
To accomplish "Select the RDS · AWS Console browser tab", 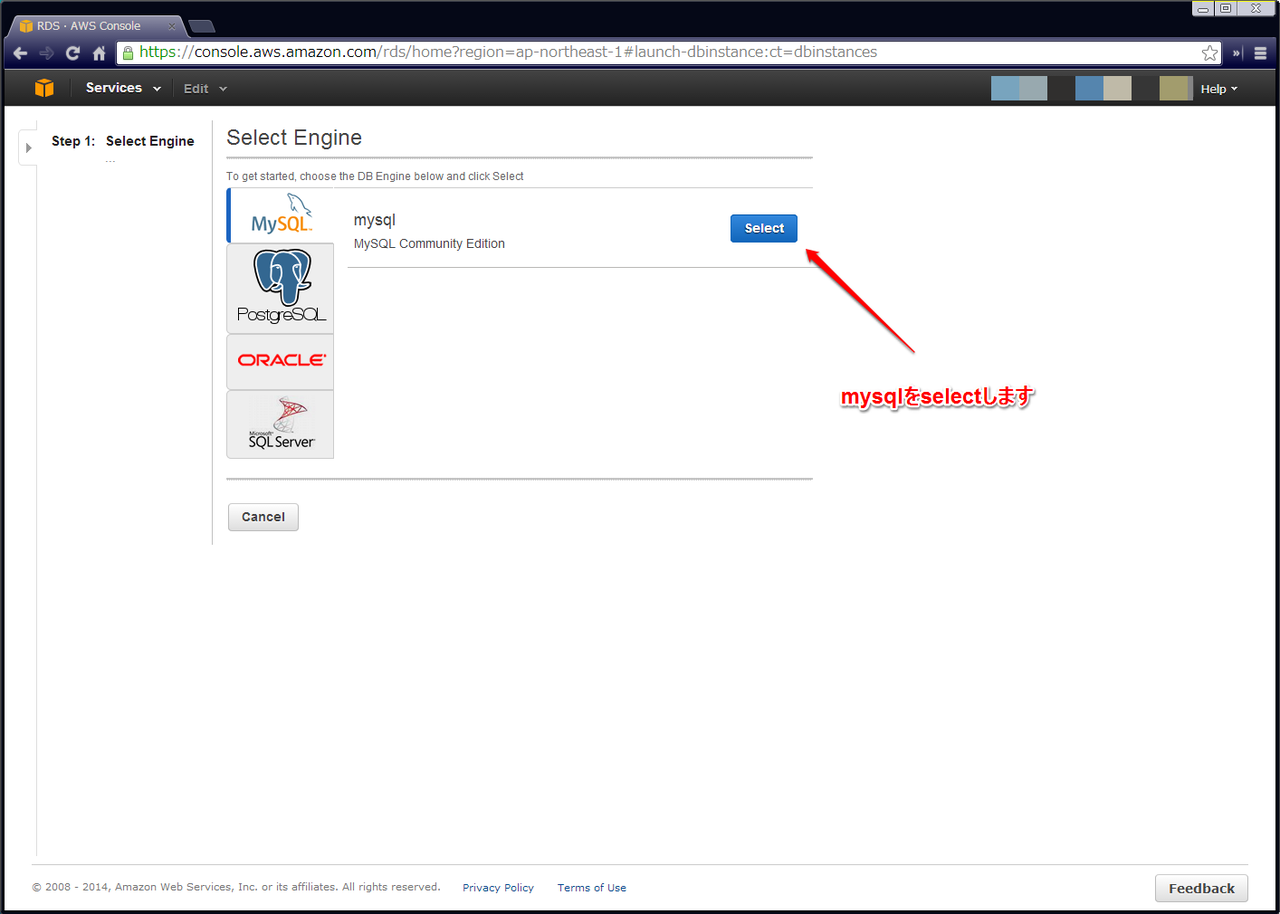I will pos(95,26).
